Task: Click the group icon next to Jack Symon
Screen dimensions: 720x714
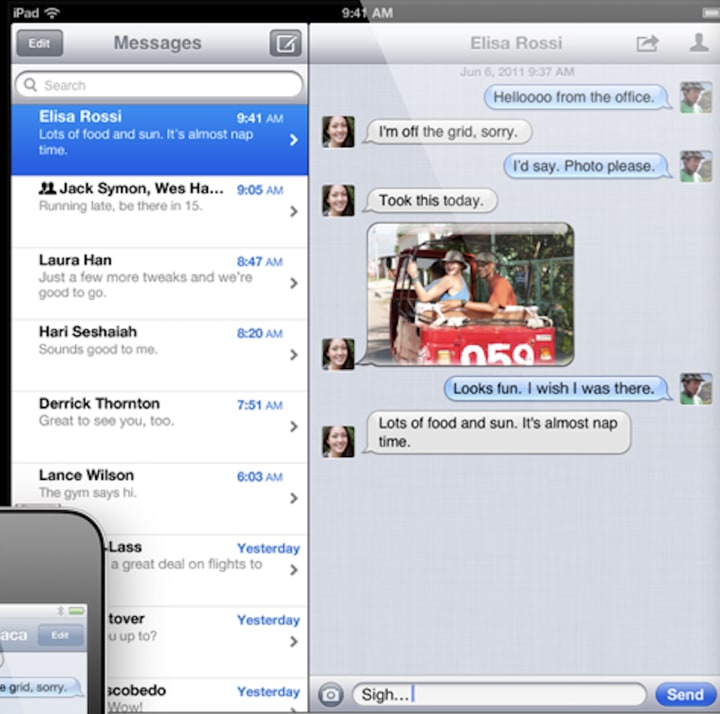Action: click(x=47, y=188)
